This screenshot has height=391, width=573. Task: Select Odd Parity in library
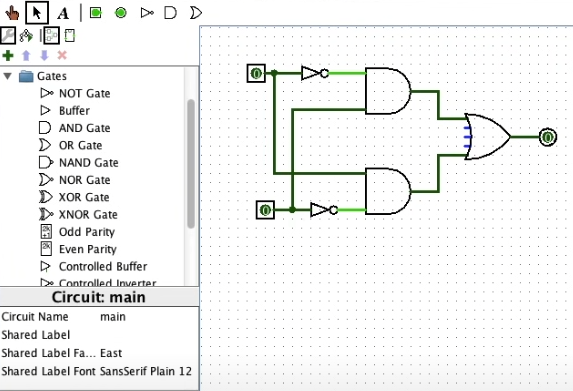[x=77, y=232]
